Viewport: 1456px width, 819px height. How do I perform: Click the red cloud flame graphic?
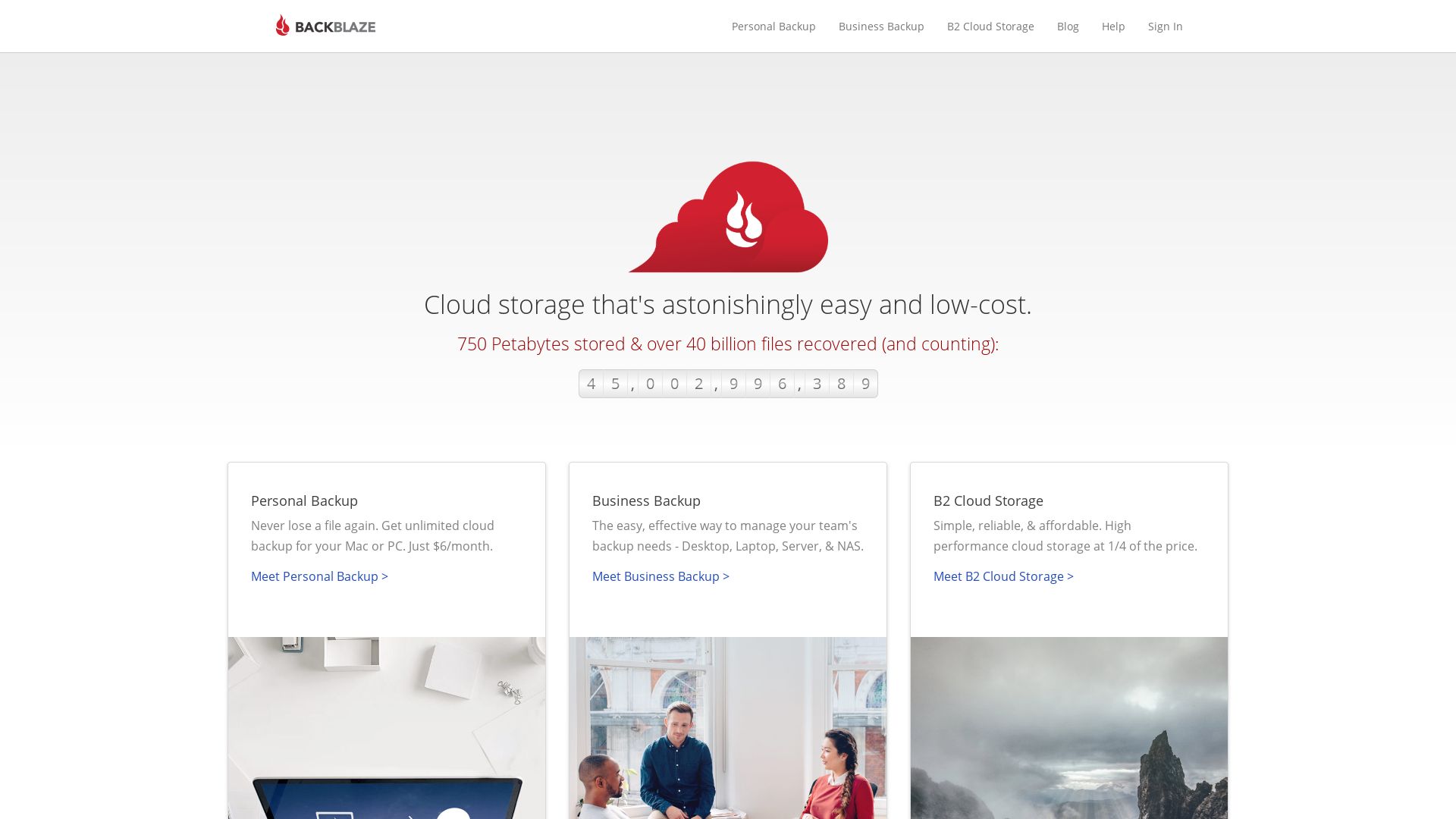tap(728, 217)
